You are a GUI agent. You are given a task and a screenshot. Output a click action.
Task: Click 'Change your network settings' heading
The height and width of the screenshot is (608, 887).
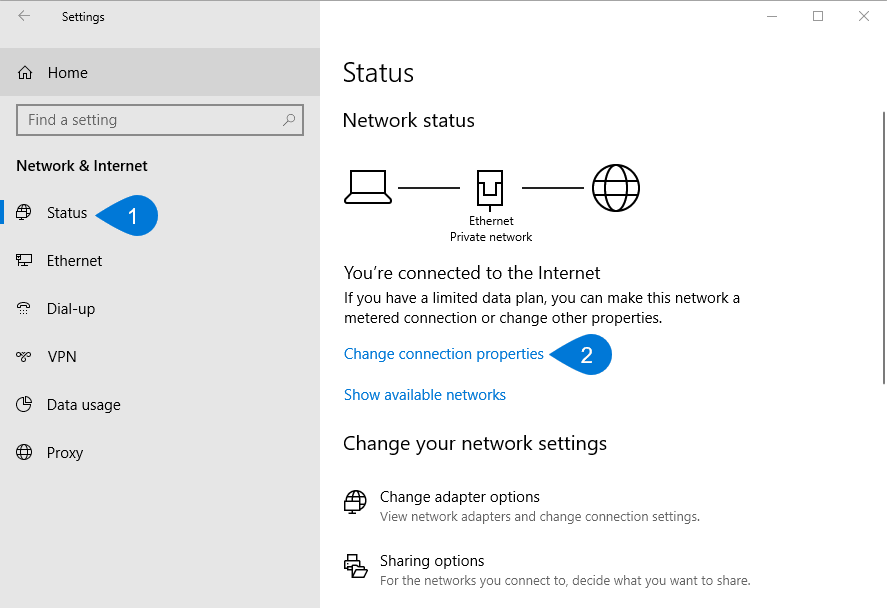pyautogui.click(x=475, y=444)
